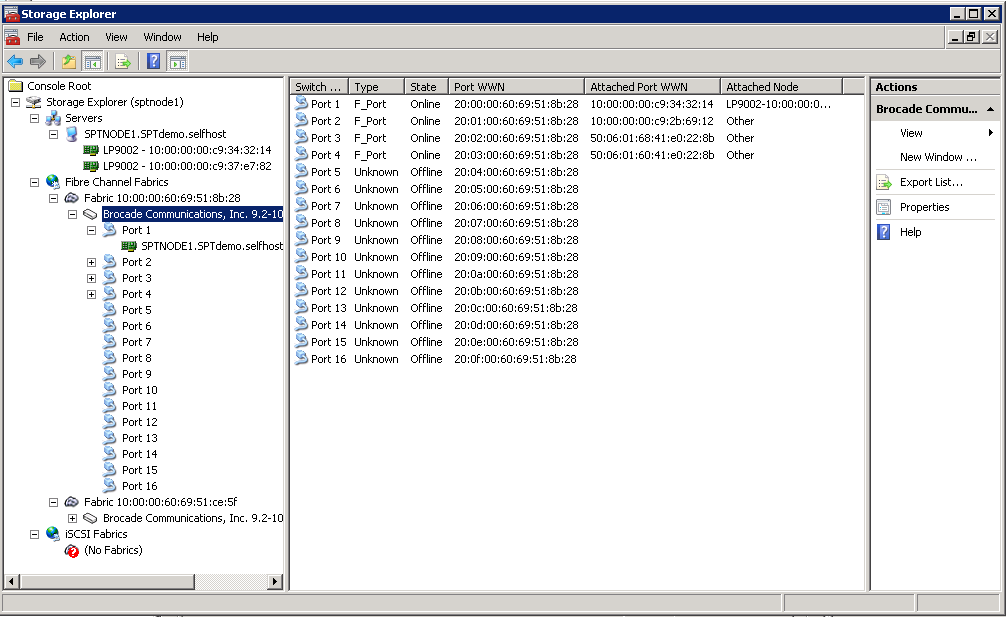
Task: Click the Back arrow toolbar icon
Action: pos(15,62)
